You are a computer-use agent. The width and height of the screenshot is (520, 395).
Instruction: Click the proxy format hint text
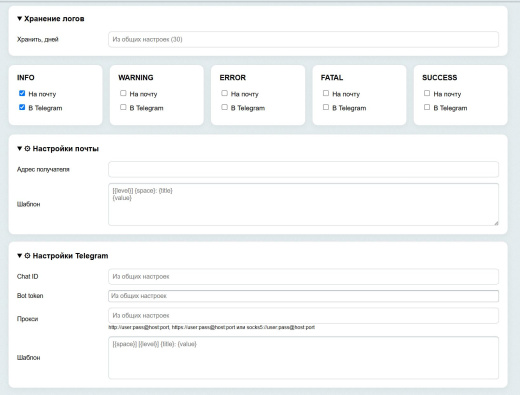212,327
